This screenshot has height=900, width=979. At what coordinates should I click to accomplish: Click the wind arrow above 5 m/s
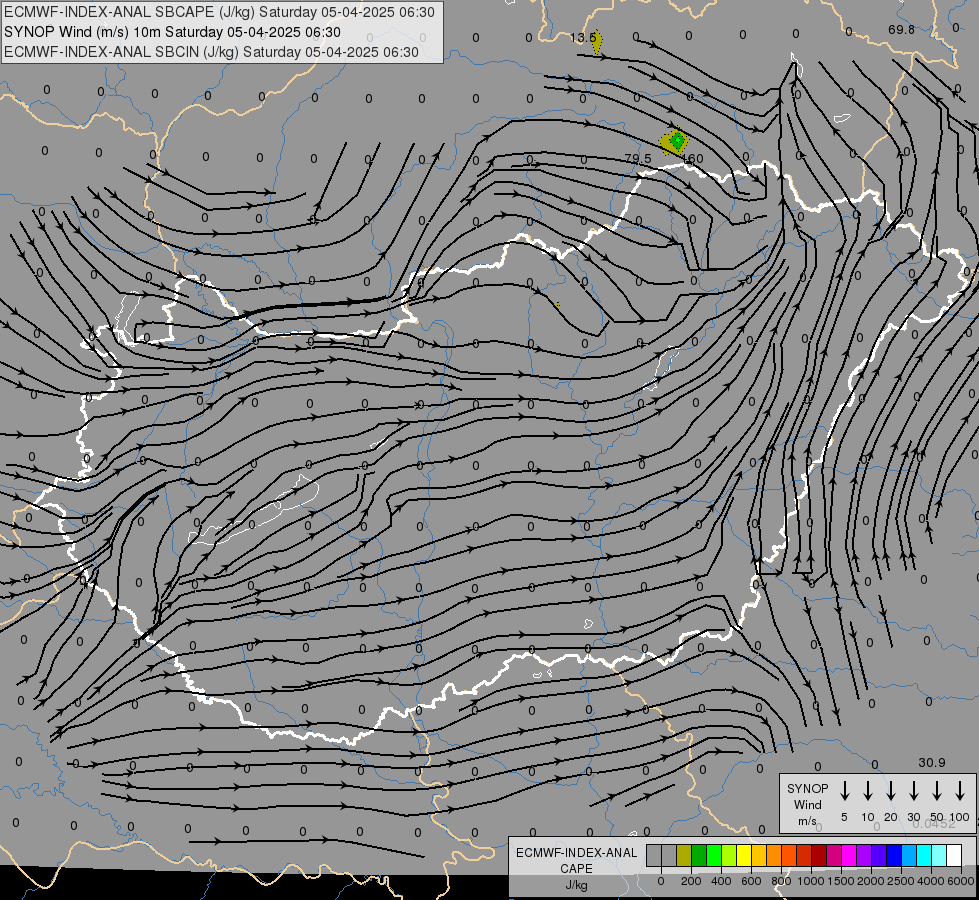(844, 791)
